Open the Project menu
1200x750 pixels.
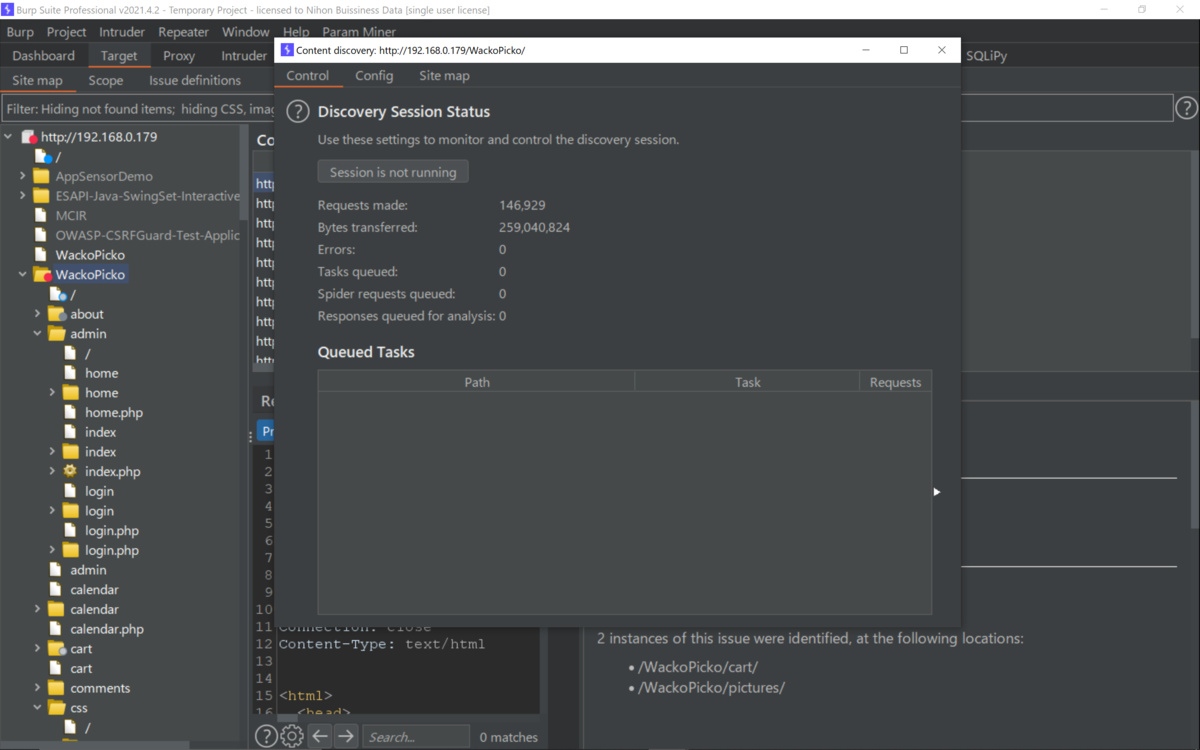point(67,32)
